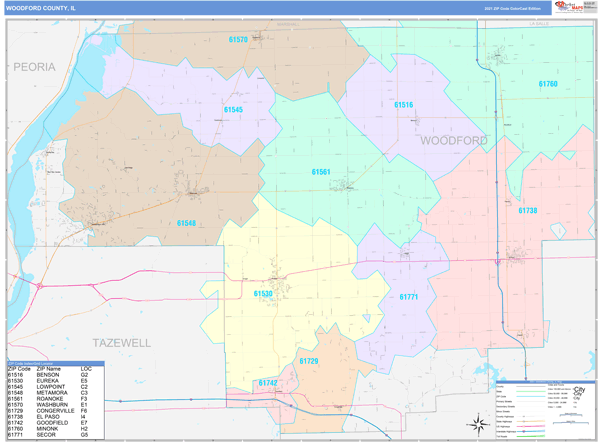
Task: Click grid location F6 in index
Action: coord(84,411)
